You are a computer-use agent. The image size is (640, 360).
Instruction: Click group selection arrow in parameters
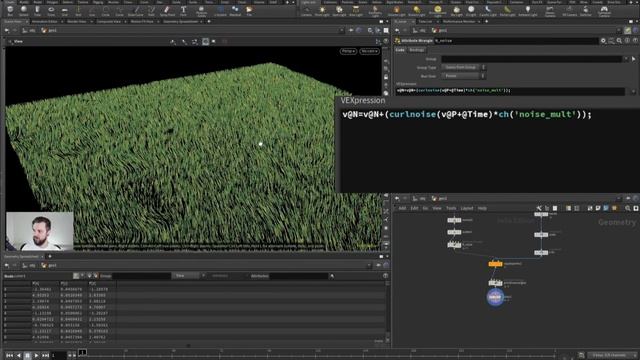coord(633,59)
